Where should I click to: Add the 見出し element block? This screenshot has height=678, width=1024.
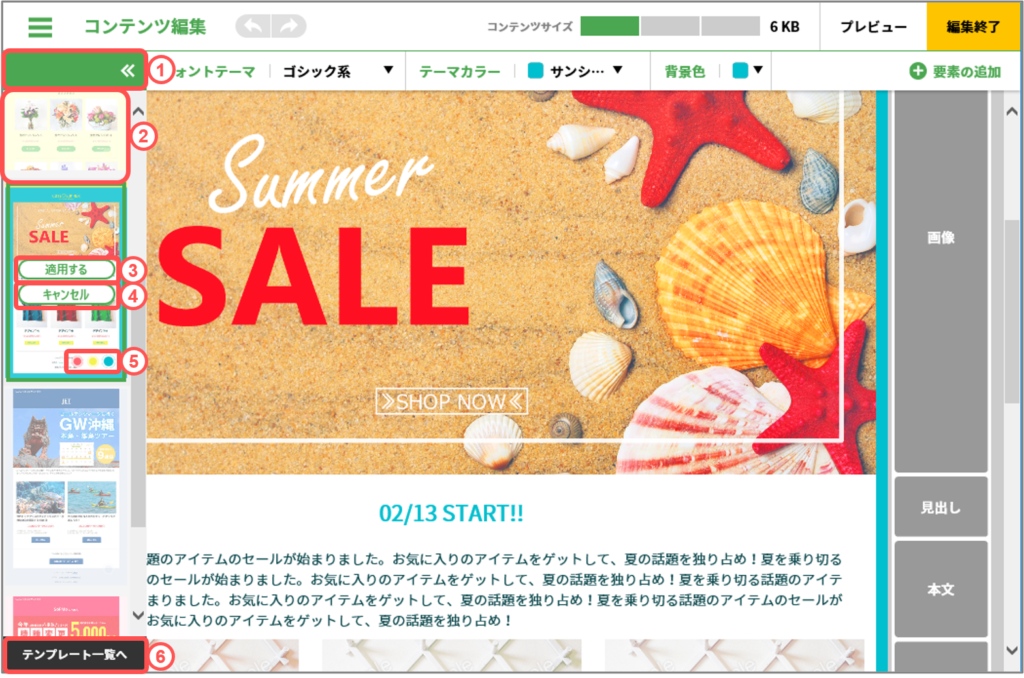(x=940, y=507)
